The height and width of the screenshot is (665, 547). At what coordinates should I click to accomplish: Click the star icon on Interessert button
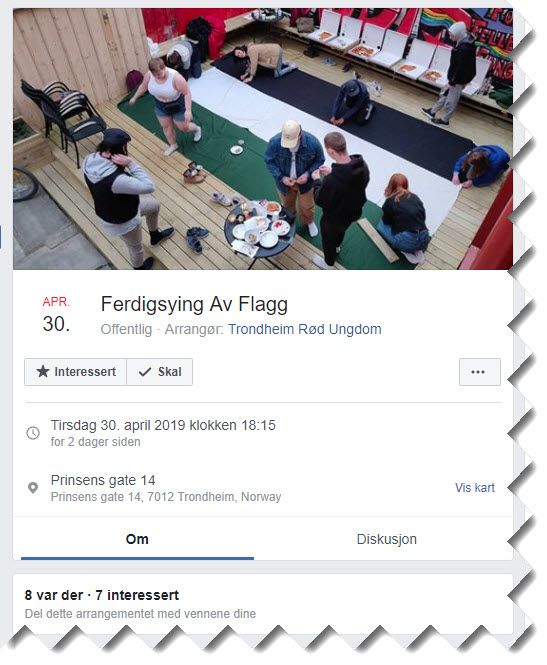point(42,372)
